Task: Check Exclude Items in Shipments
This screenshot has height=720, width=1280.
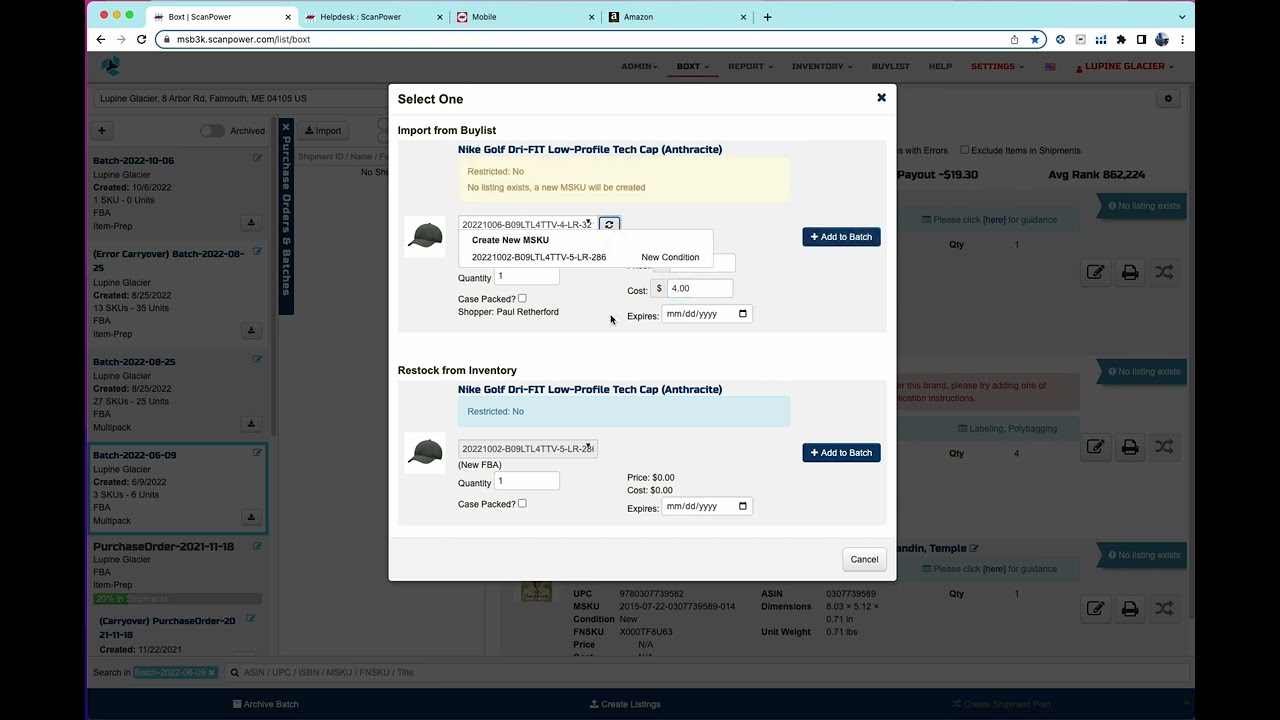Action: tap(965, 150)
